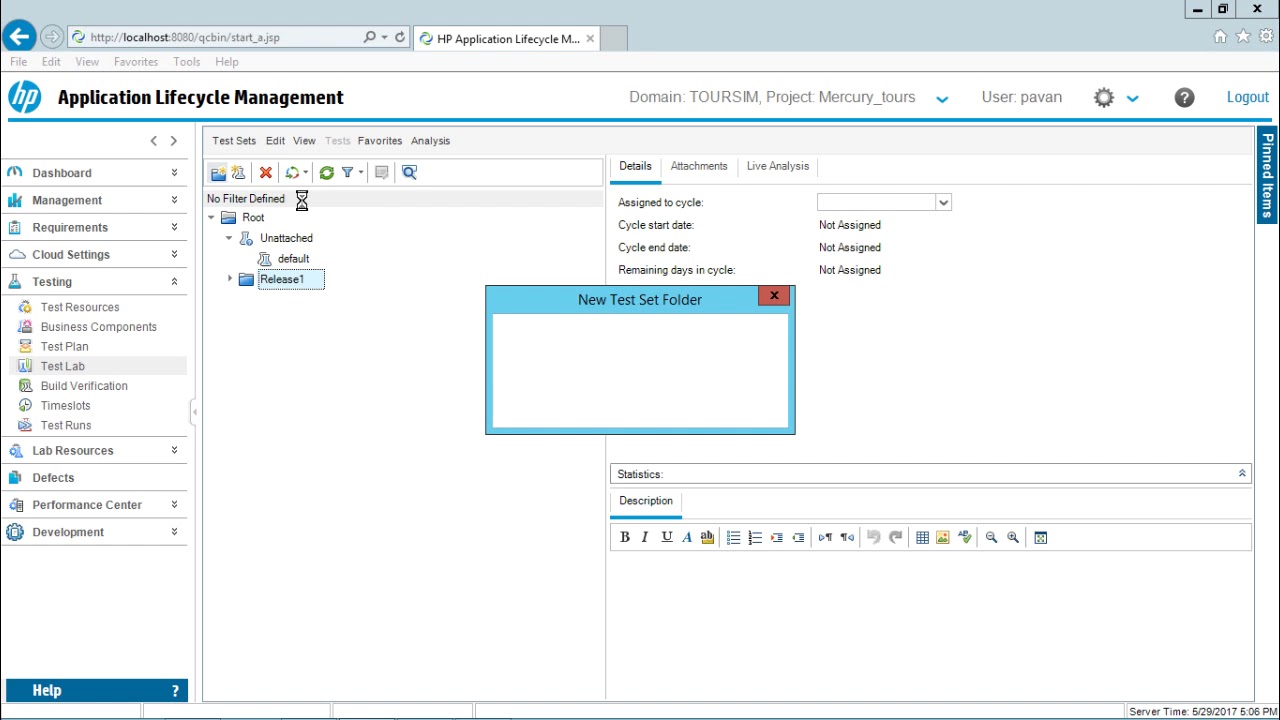Set left-to-right text direction
This screenshot has height=720, width=1280.
point(825,538)
